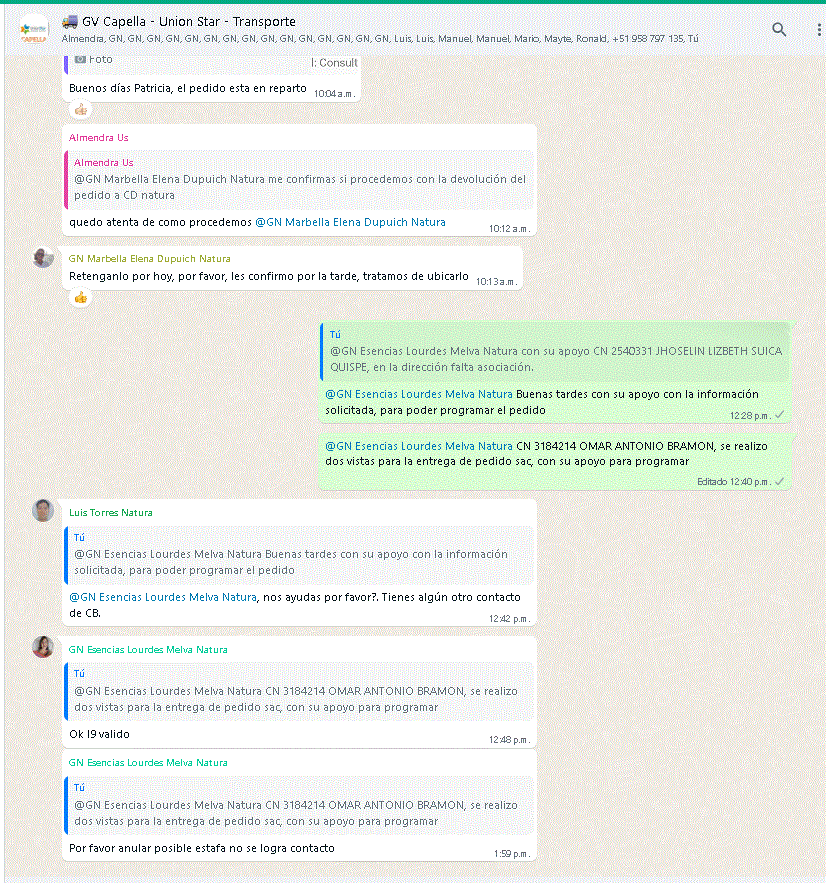Screen dimensions: 826x883
Task: Open GN Marbella Elena Dupuich avatar
Action: [43, 257]
